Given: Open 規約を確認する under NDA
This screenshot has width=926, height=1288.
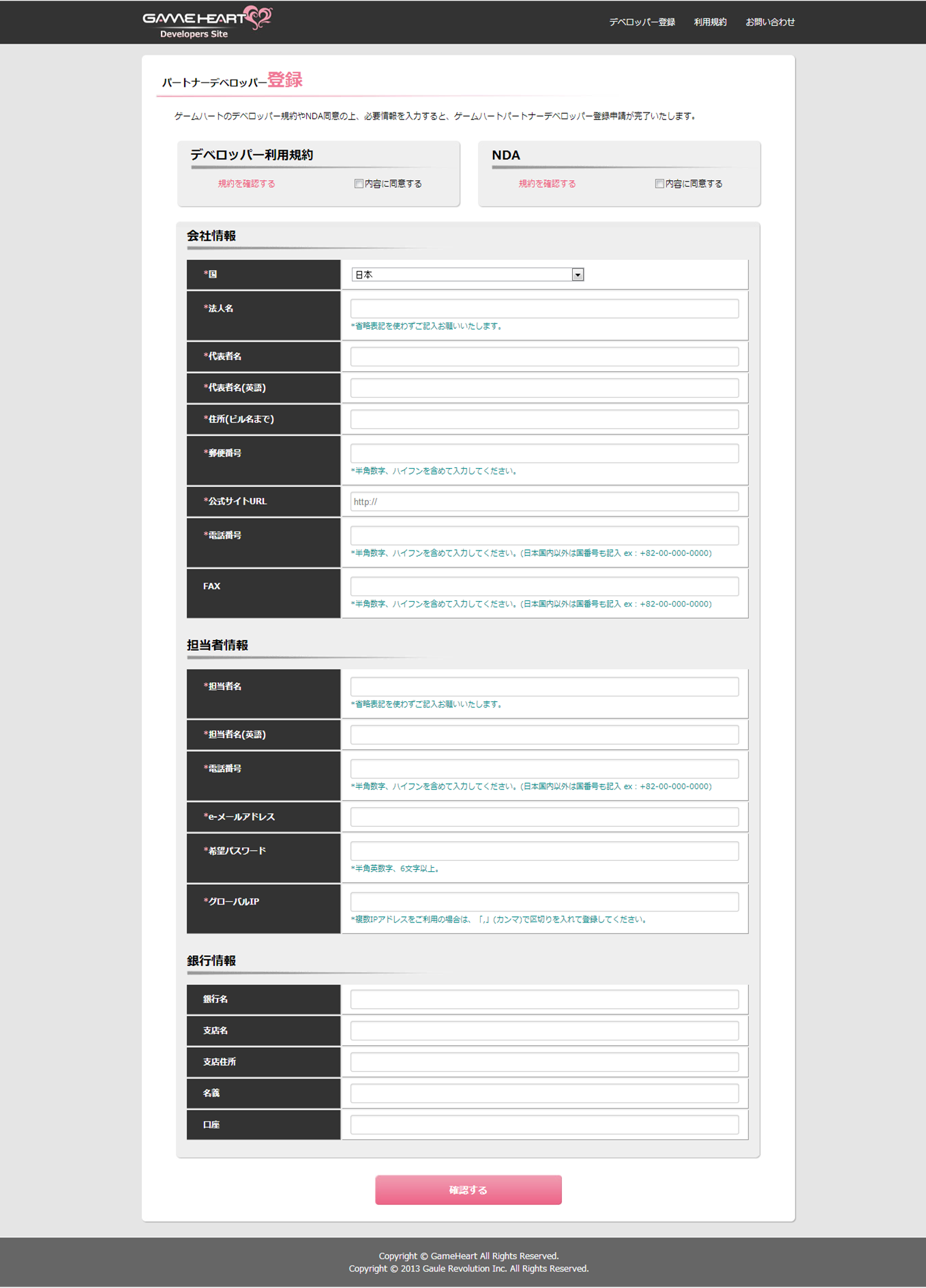Looking at the screenshot, I should [x=547, y=184].
